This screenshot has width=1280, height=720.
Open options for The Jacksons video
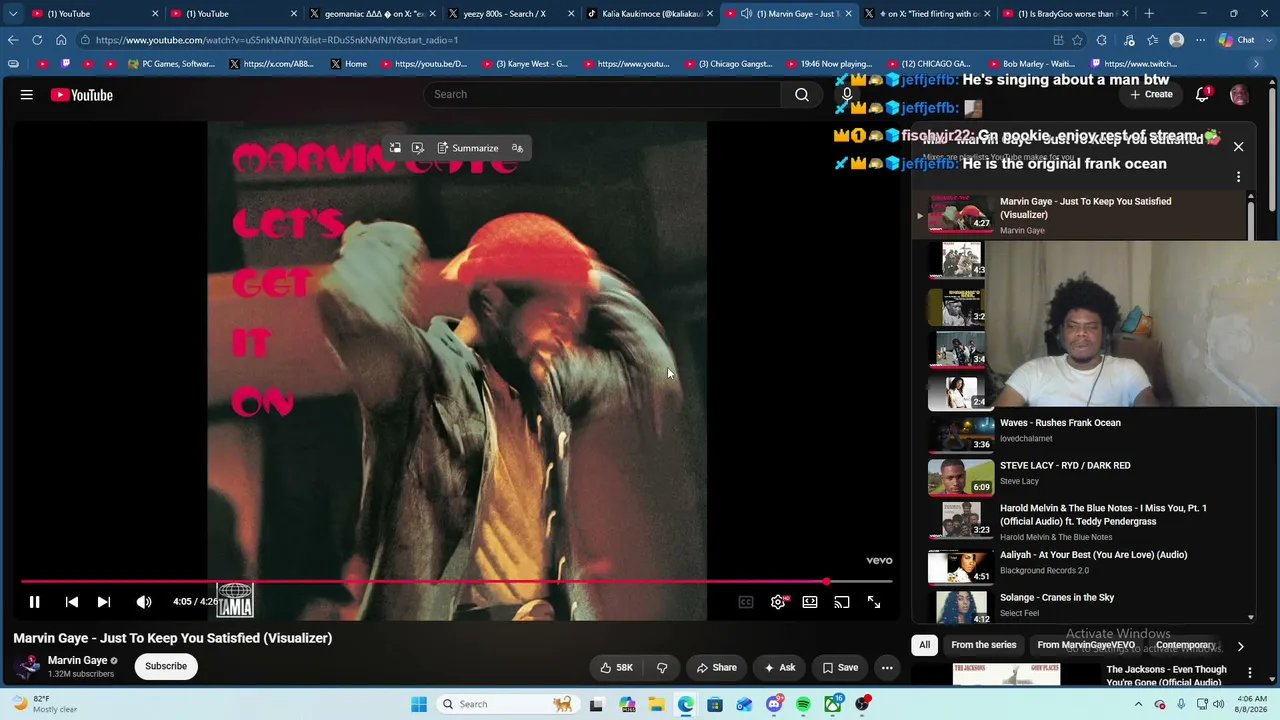(1250, 673)
